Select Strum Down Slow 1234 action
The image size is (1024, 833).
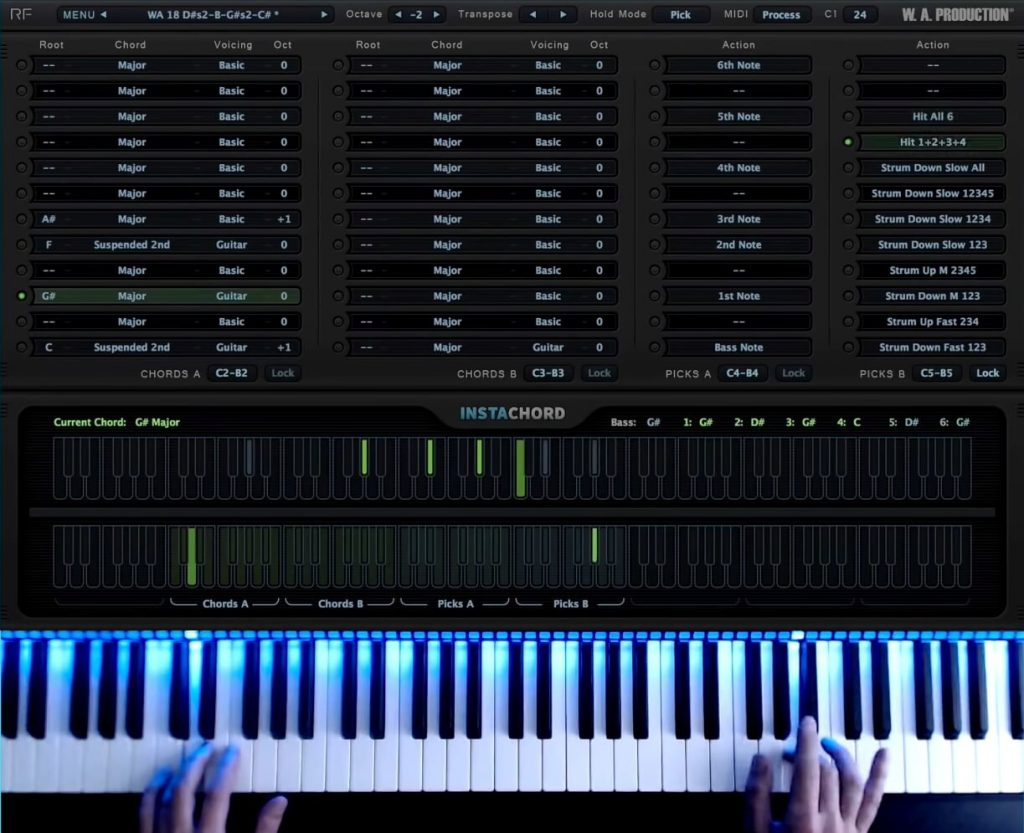[x=933, y=219]
